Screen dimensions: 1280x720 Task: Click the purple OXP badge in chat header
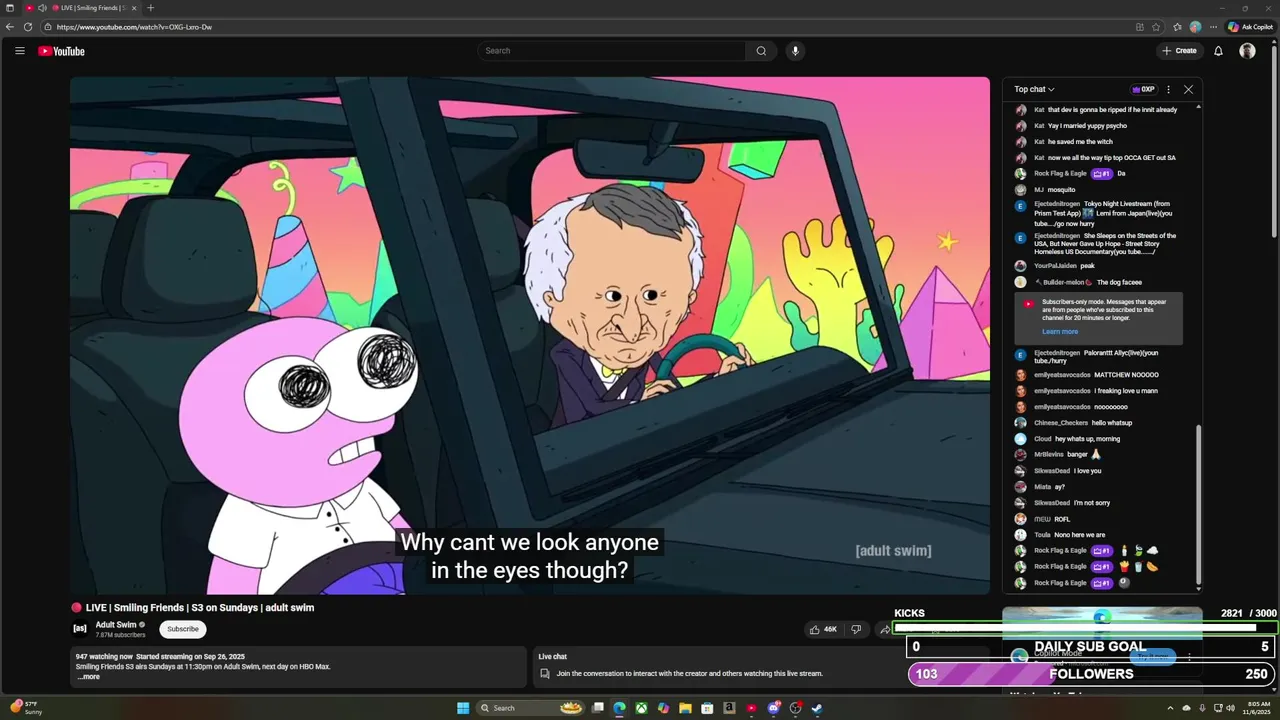point(1143,89)
